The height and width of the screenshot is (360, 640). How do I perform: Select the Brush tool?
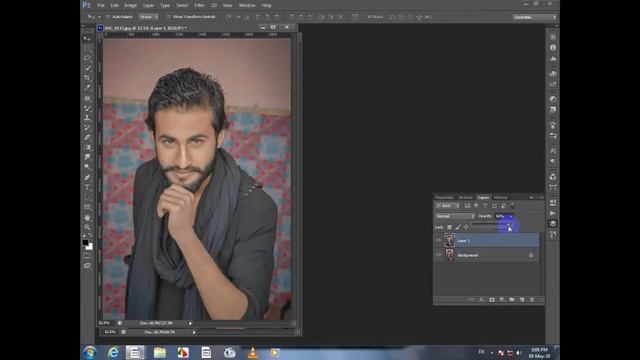click(87, 108)
